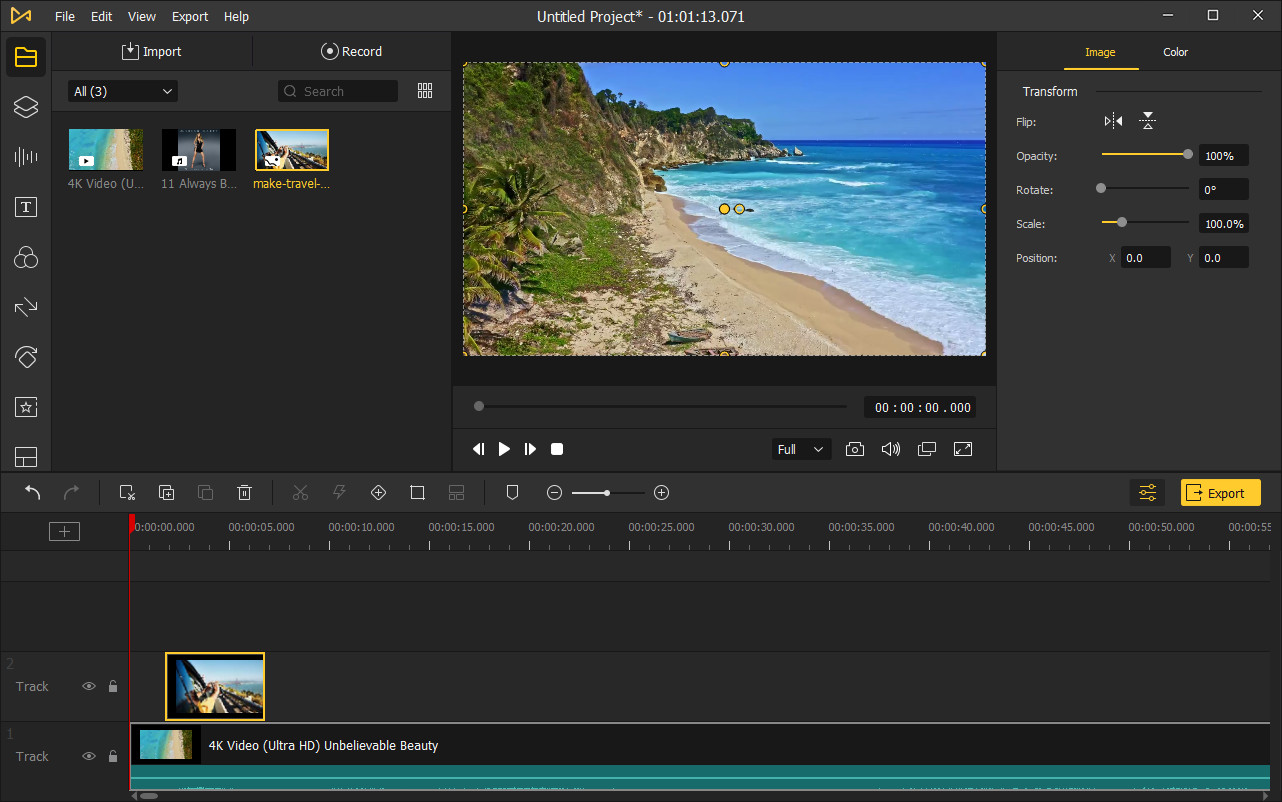Toggle visibility of Track 2
Viewport: 1282px width, 802px height.
(x=89, y=686)
